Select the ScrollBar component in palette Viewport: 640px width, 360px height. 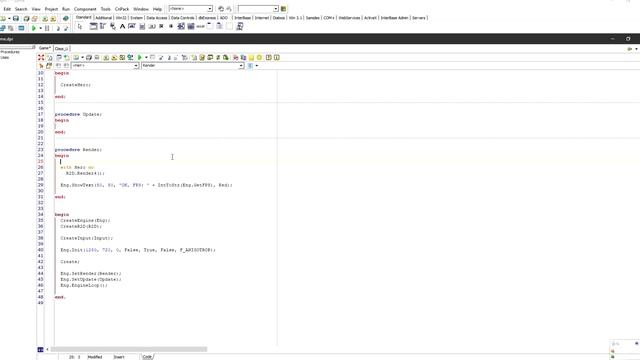pos(200,27)
